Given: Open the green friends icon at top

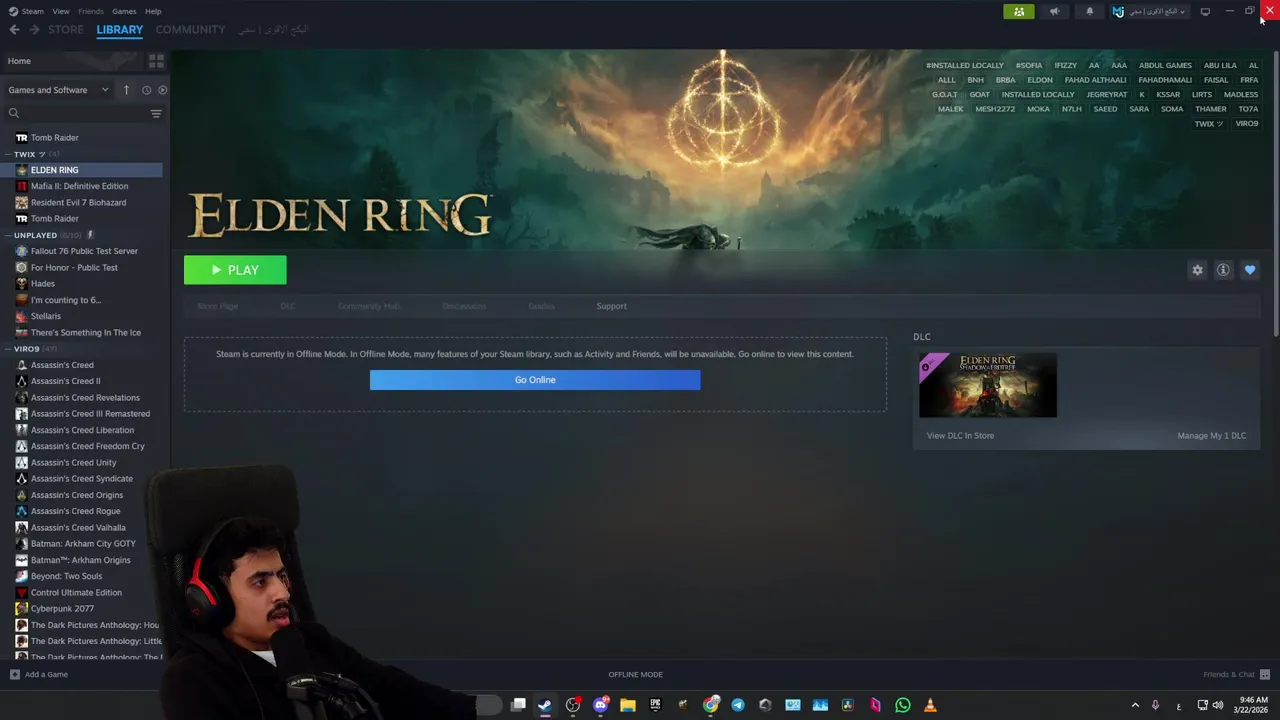Looking at the screenshot, I should tap(1019, 12).
